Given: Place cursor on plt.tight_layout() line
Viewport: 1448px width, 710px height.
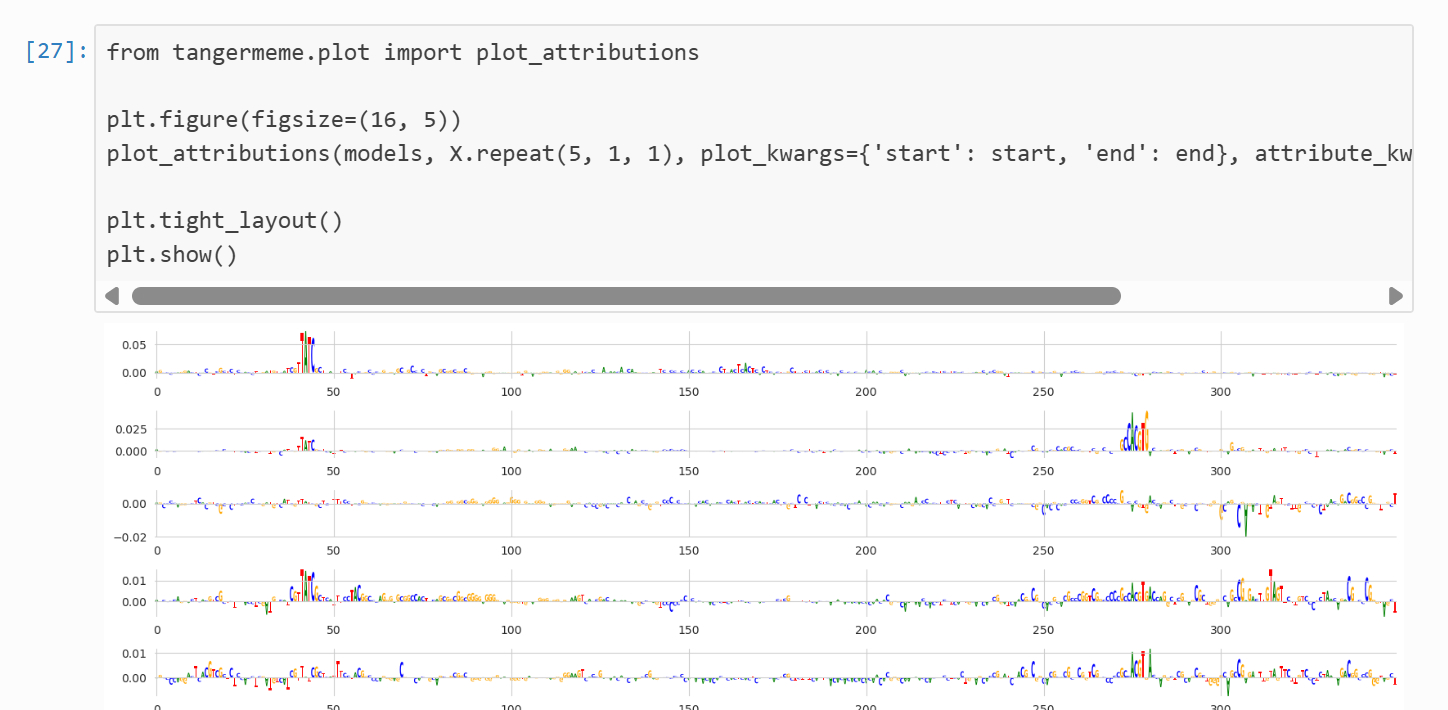Looking at the screenshot, I should click(x=224, y=220).
